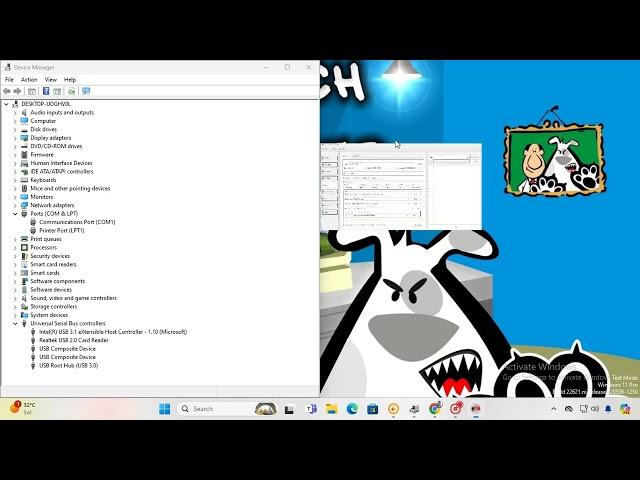Open the weather widget showing 32°C
Viewport: 640px width, 480px height.
[x=22, y=408]
